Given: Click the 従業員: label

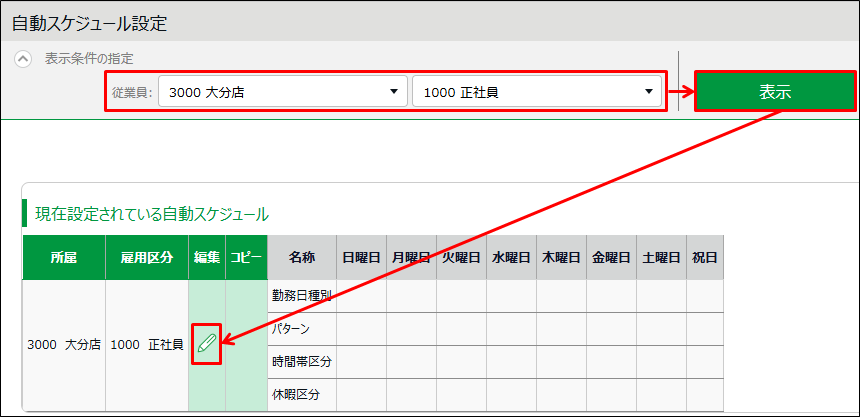Looking at the screenshot, I should tap(131, 93).
